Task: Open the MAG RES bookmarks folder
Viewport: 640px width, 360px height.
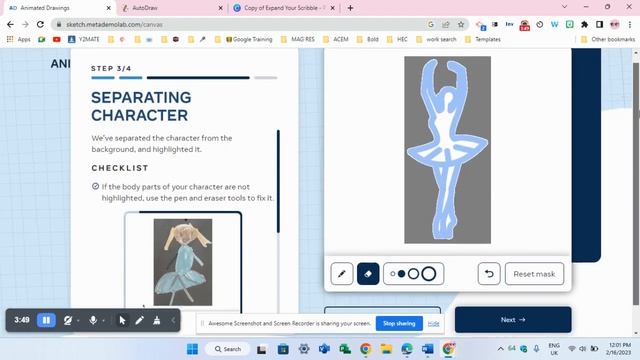Action: pyautogui.click(x=298, y=39)
